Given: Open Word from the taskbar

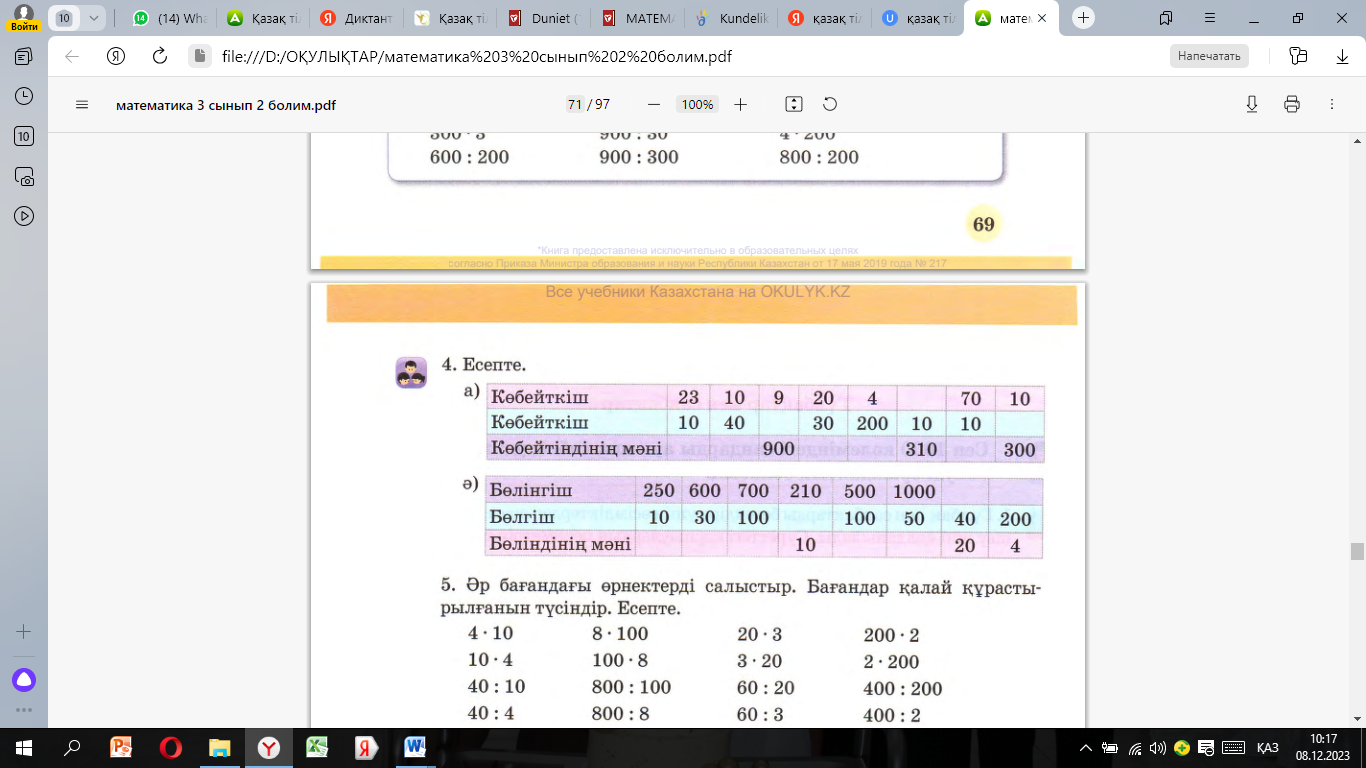Looking at the screenshot, I should click(415, 748).
